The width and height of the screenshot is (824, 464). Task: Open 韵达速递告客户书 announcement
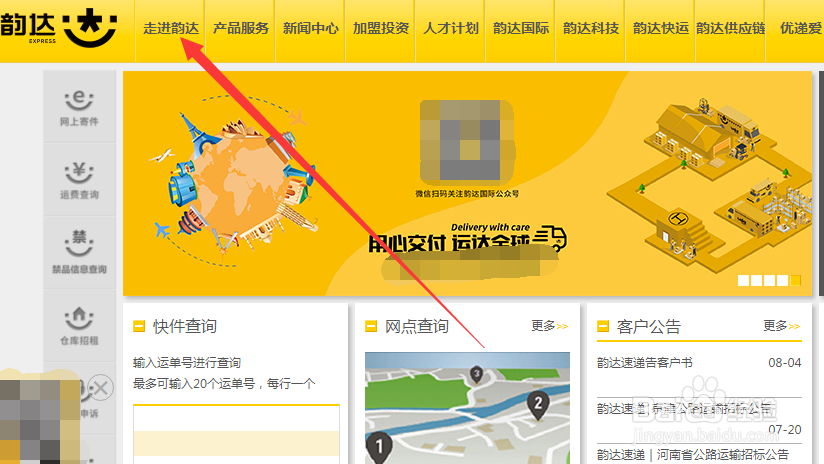645,363
